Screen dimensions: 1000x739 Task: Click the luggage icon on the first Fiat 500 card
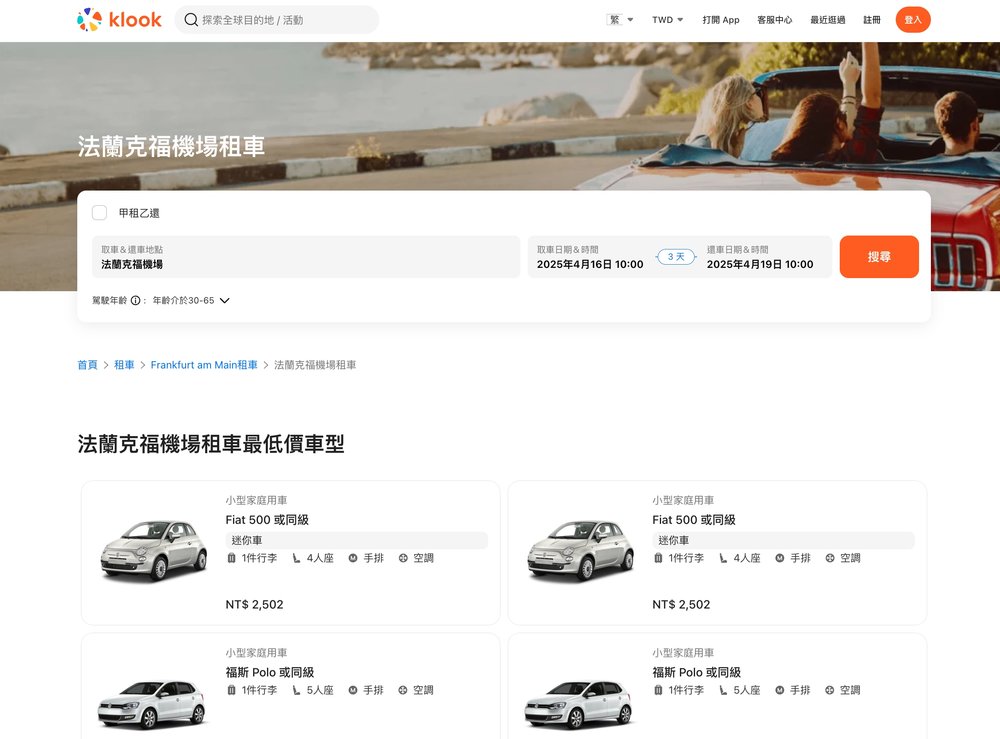[233, 557]
